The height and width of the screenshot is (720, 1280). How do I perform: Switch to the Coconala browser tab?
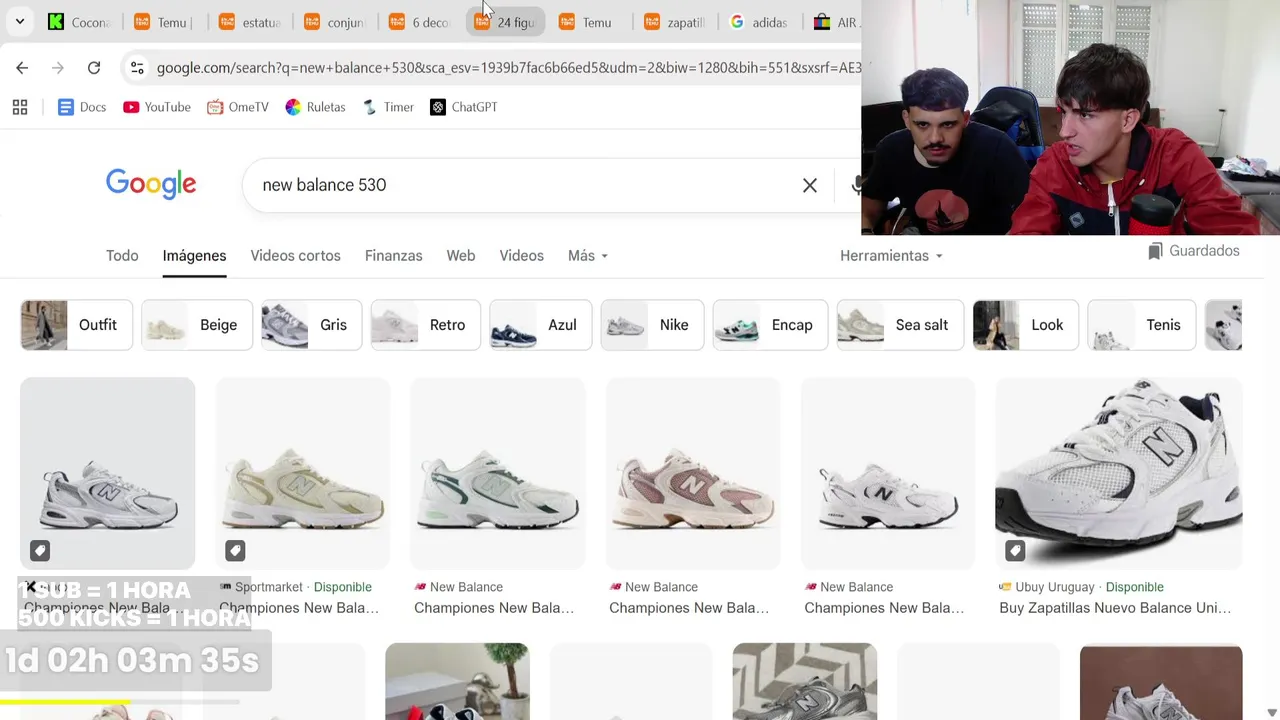tap(78, 22)
